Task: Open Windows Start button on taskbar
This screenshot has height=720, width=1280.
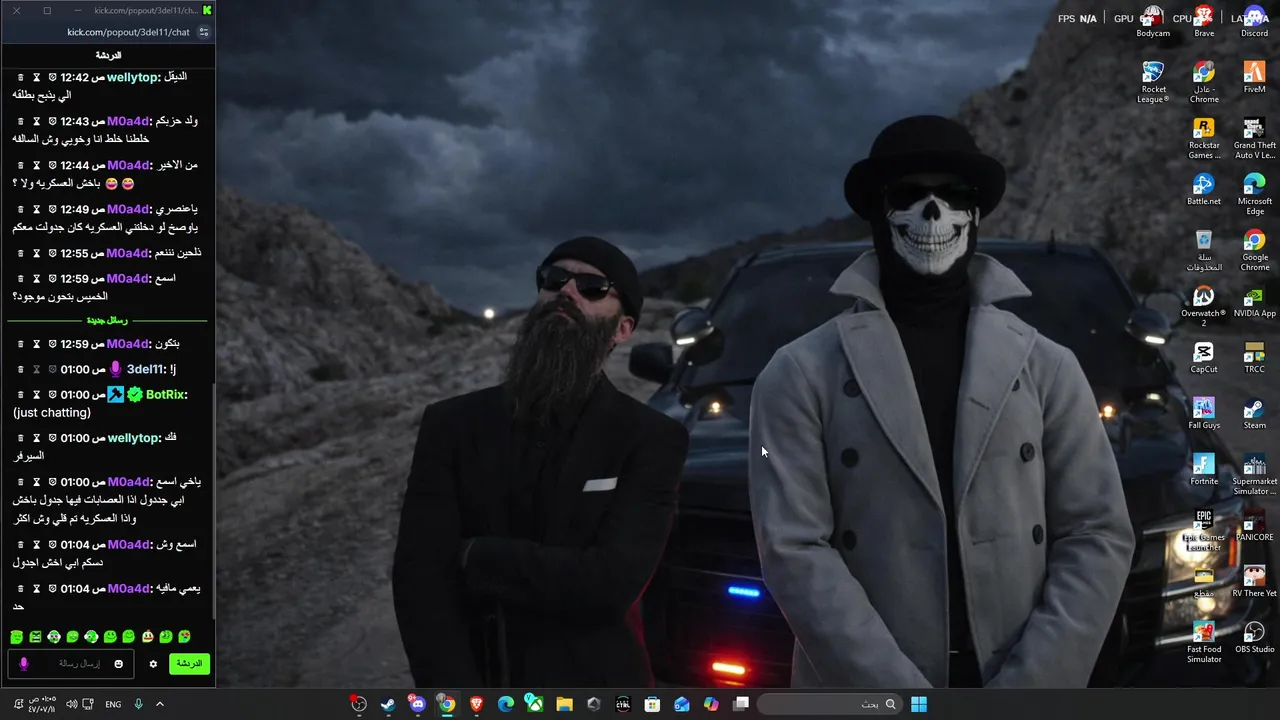Action: 919,704
